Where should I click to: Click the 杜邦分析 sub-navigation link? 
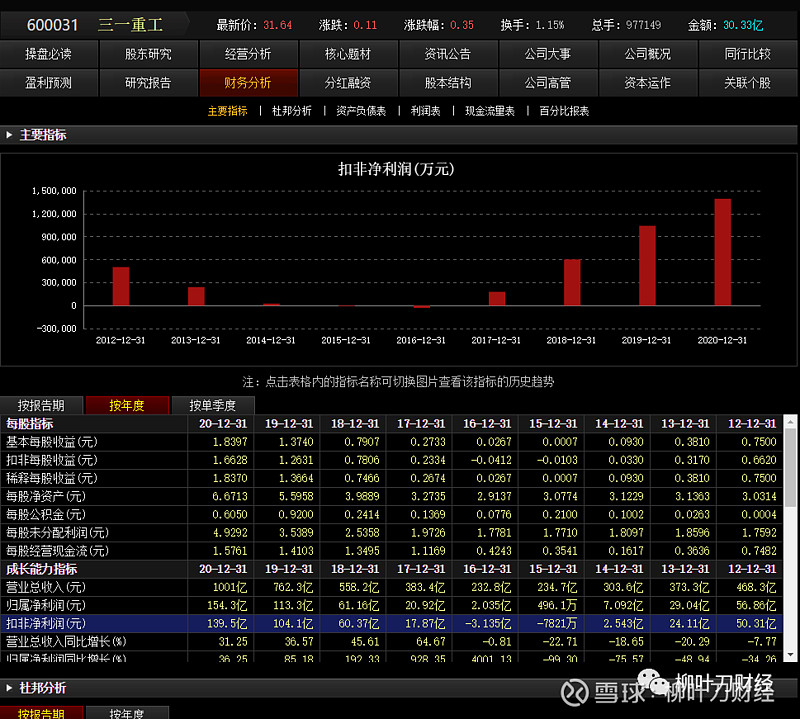coord(292,111)
